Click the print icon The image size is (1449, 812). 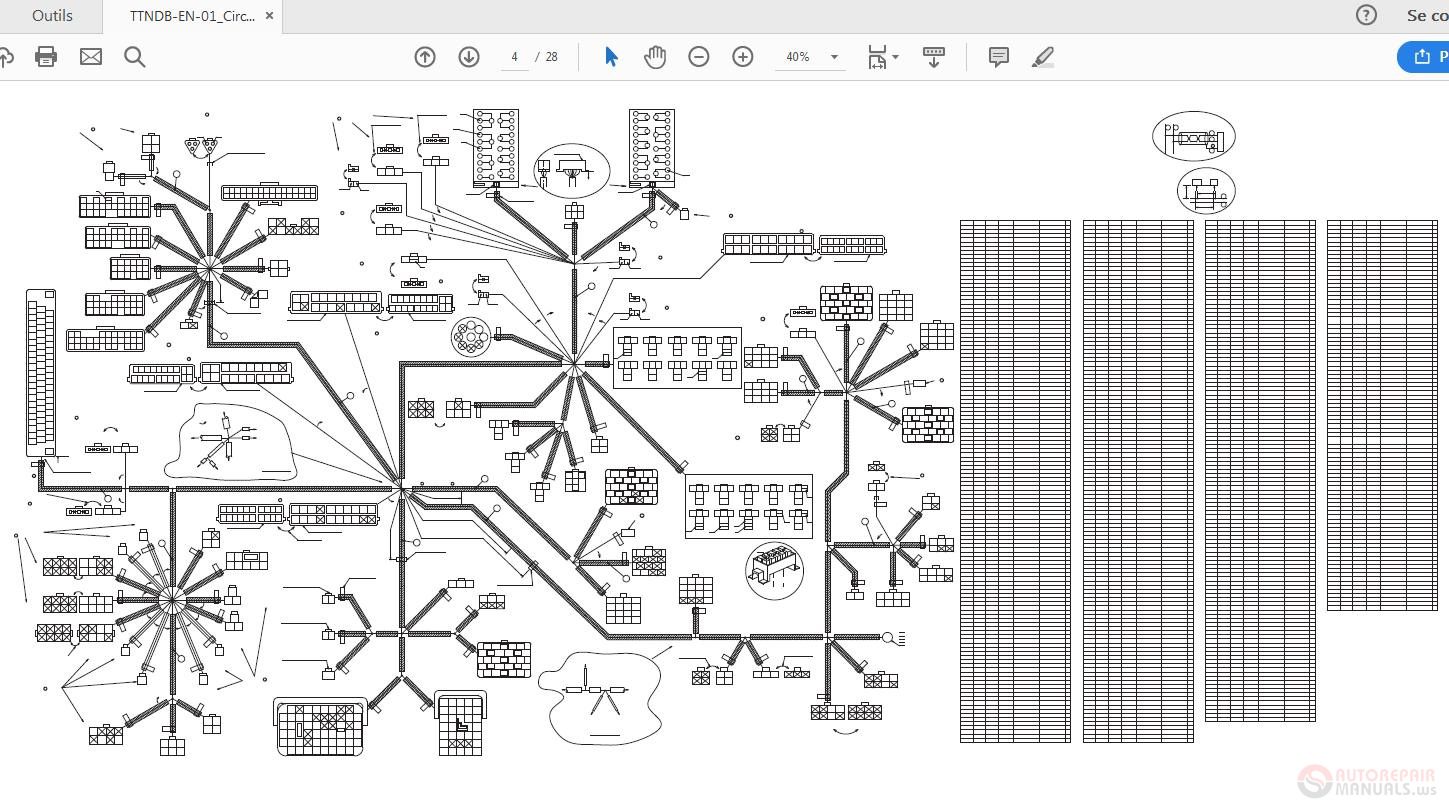46,57
